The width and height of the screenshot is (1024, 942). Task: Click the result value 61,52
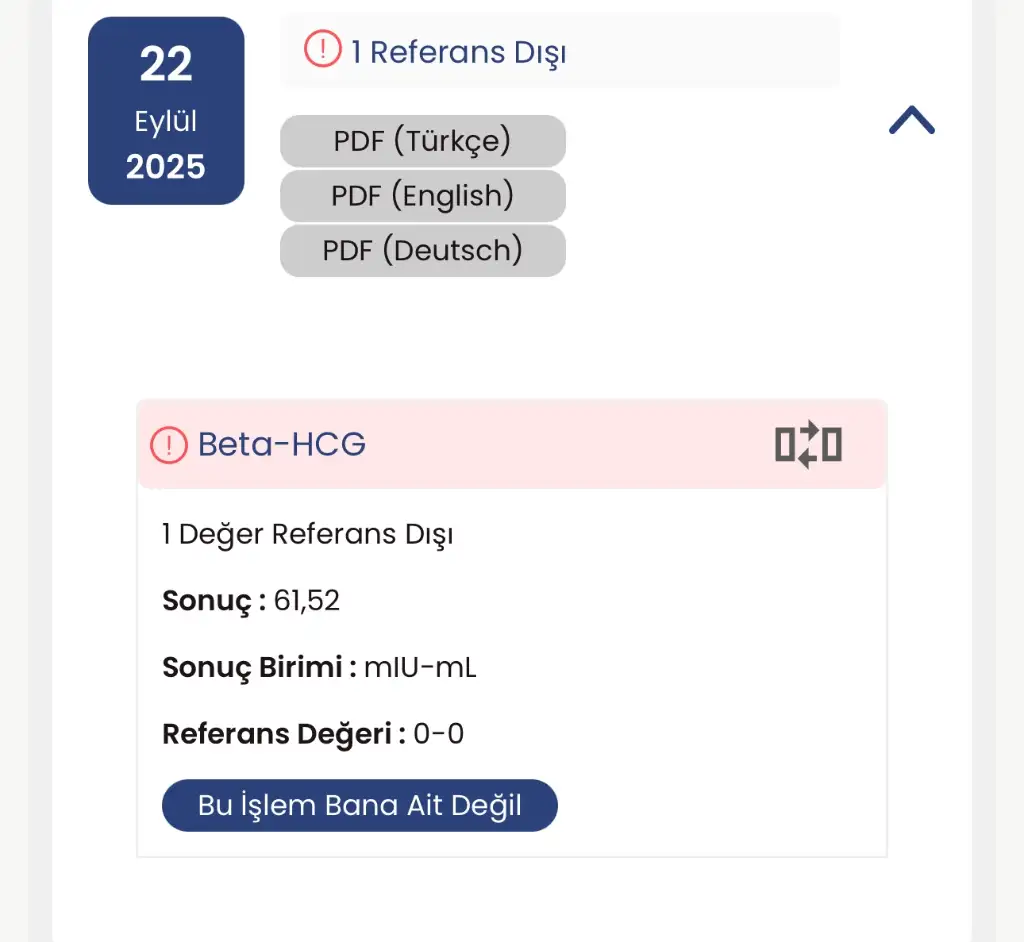(x=307, y=601)
